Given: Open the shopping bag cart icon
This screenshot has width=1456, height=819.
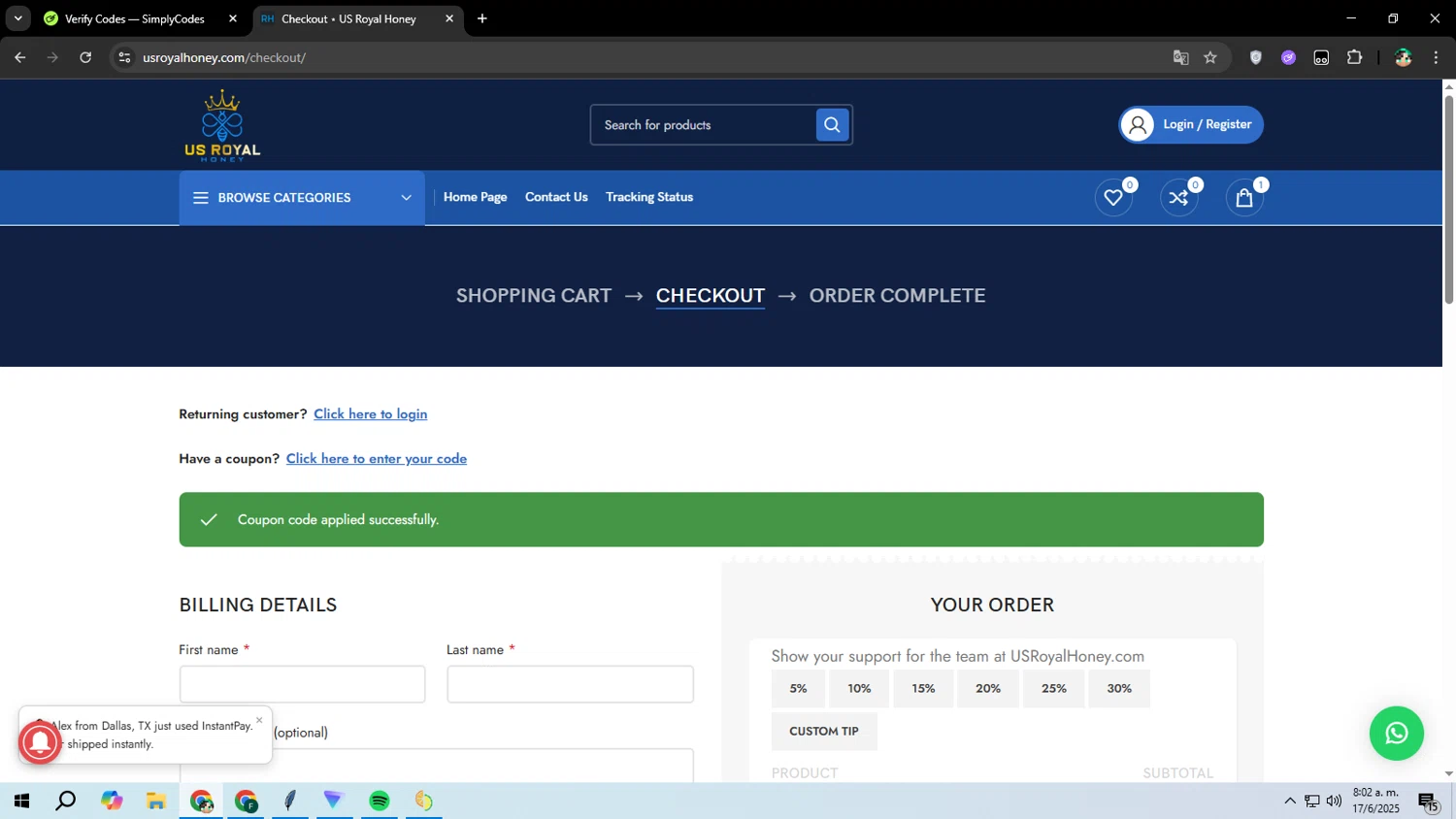Looking at the screenshot, I should coord(1244,198).
